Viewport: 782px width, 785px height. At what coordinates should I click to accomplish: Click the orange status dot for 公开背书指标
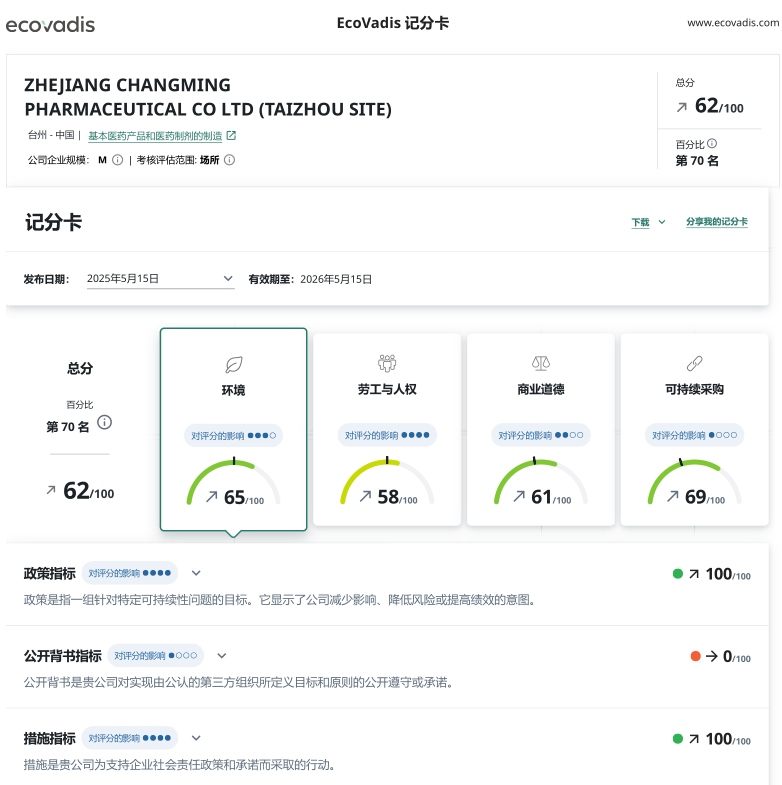(x=695, y=656)
